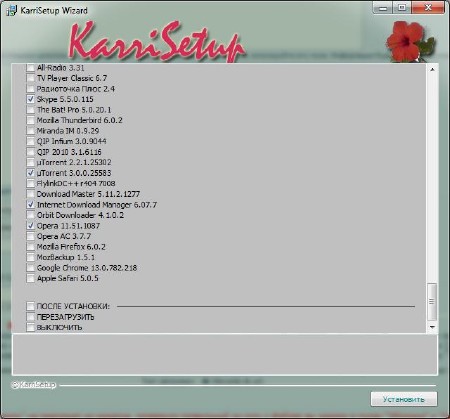The image size is (450, 419).
Task: Uncheck the Skype 5.5.0.115 checkbox
Action: click(30, 99)
